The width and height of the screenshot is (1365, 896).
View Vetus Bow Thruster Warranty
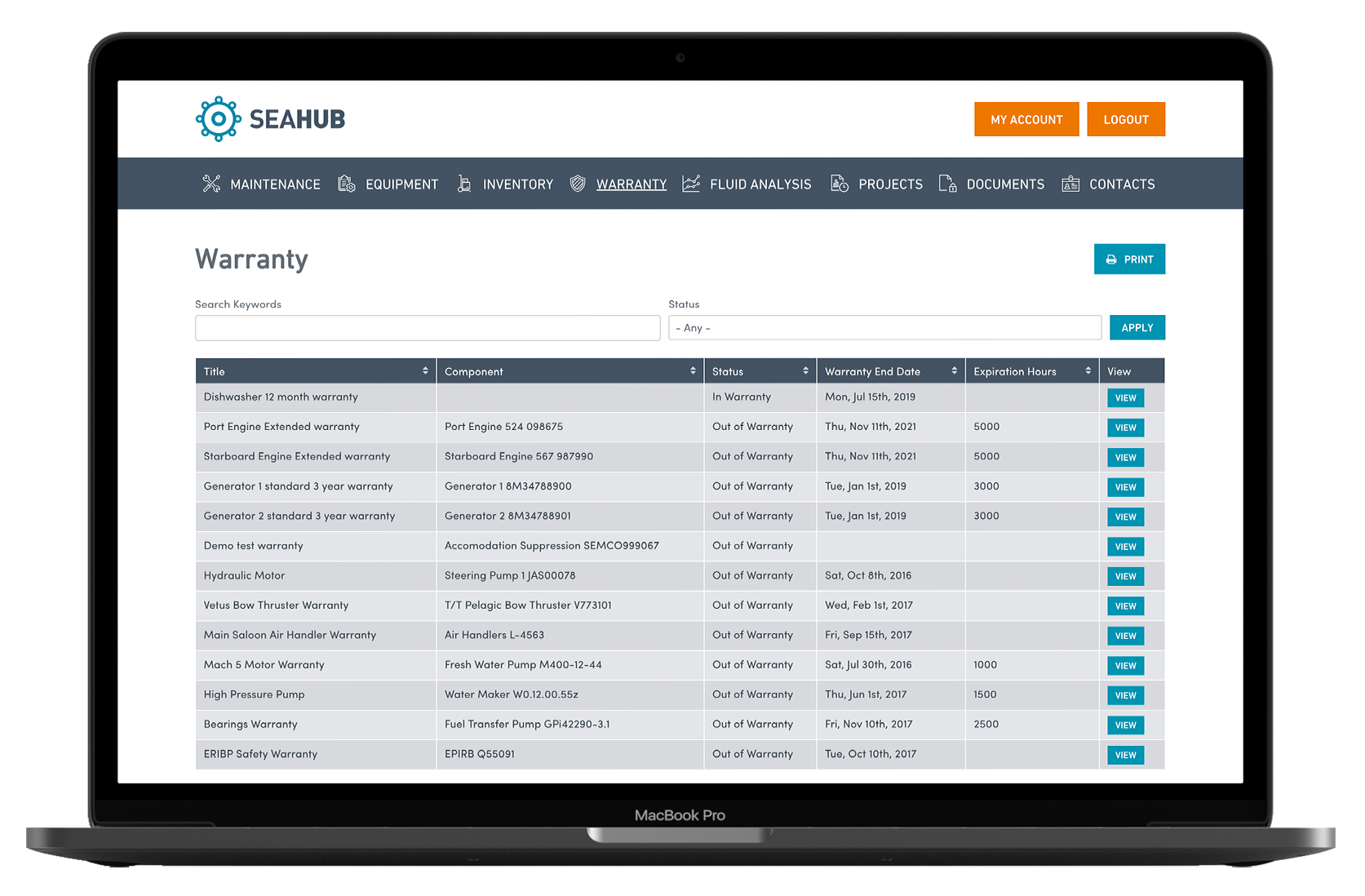pyautogui.click(x=1125, y=606)
